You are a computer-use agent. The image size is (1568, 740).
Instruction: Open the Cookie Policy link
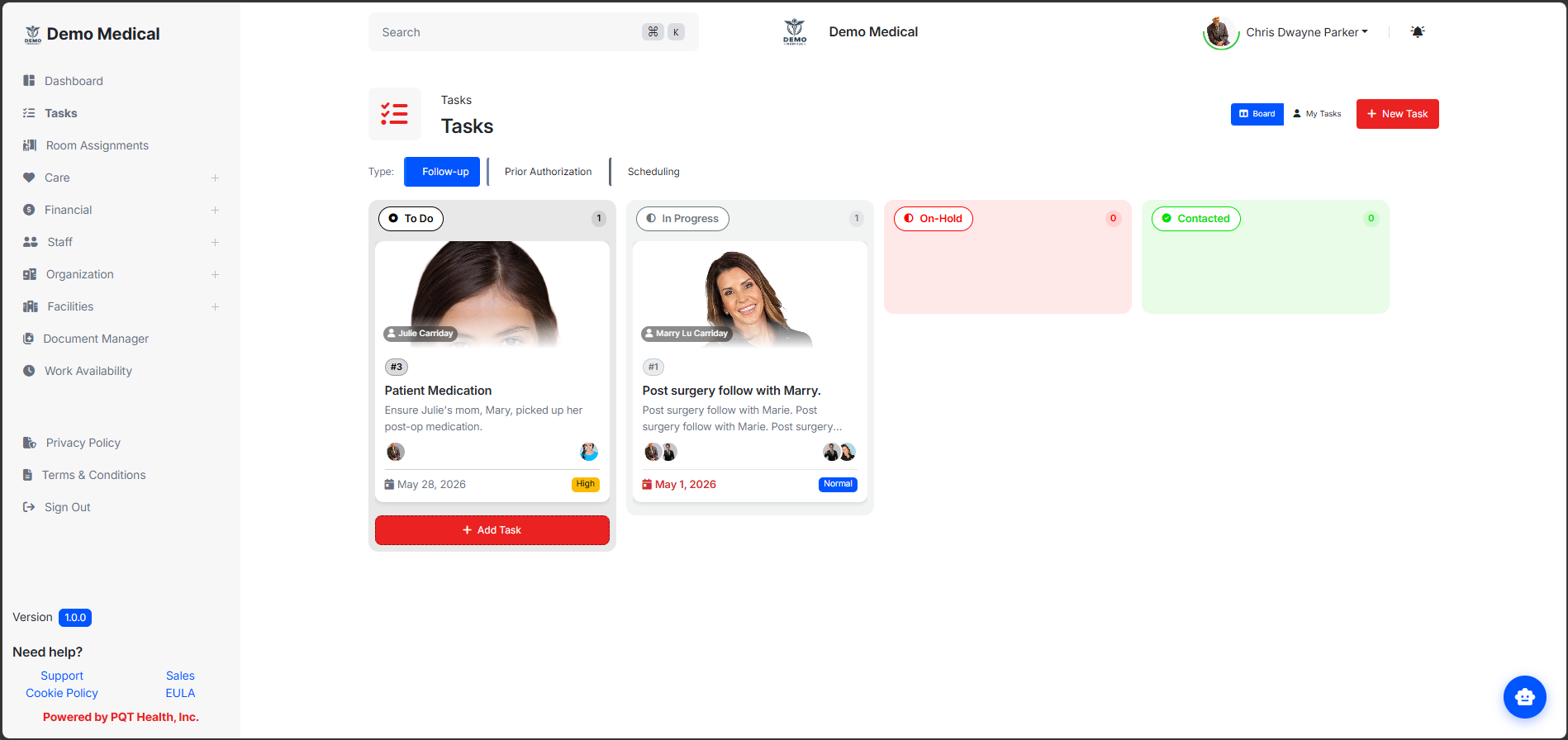pos(62,693)
